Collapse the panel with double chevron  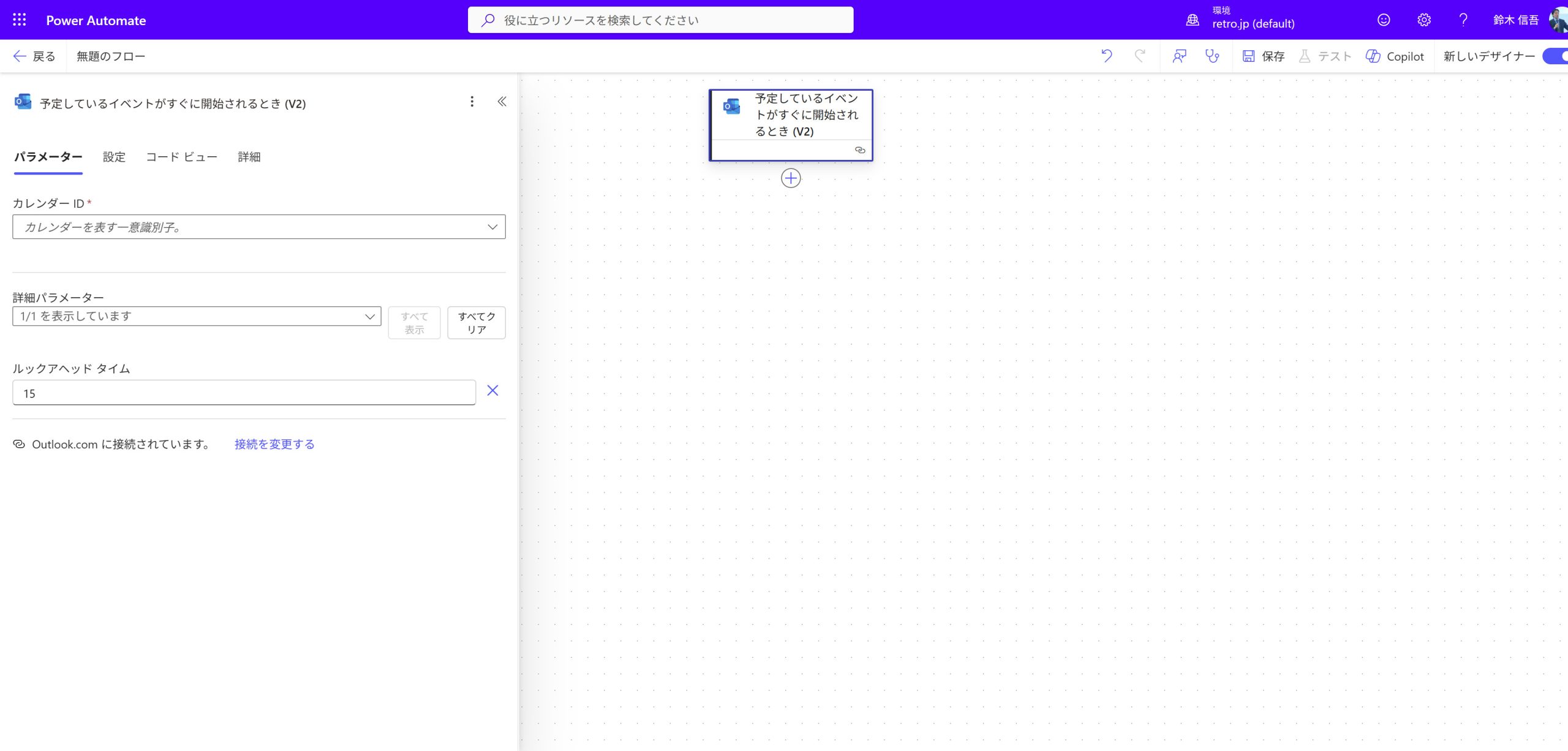coord(502,102)
